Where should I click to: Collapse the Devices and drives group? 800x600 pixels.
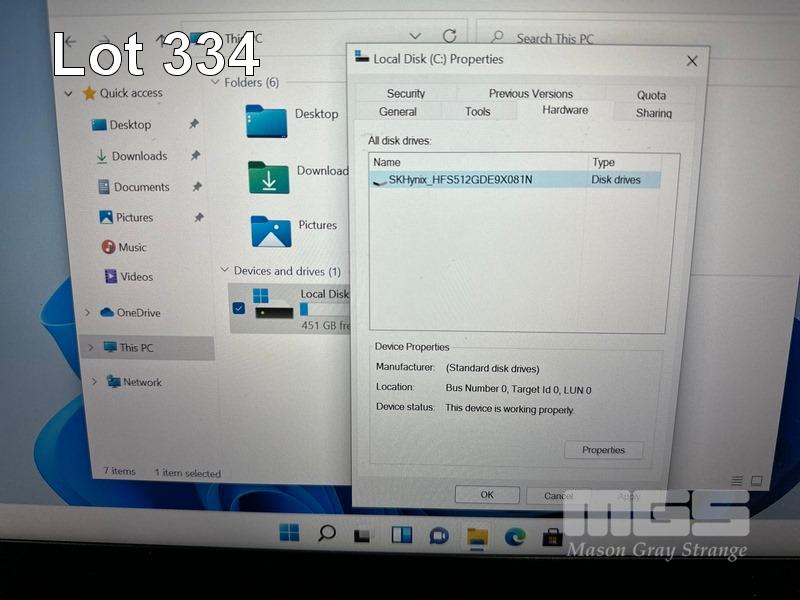click(x=223, y=271)
